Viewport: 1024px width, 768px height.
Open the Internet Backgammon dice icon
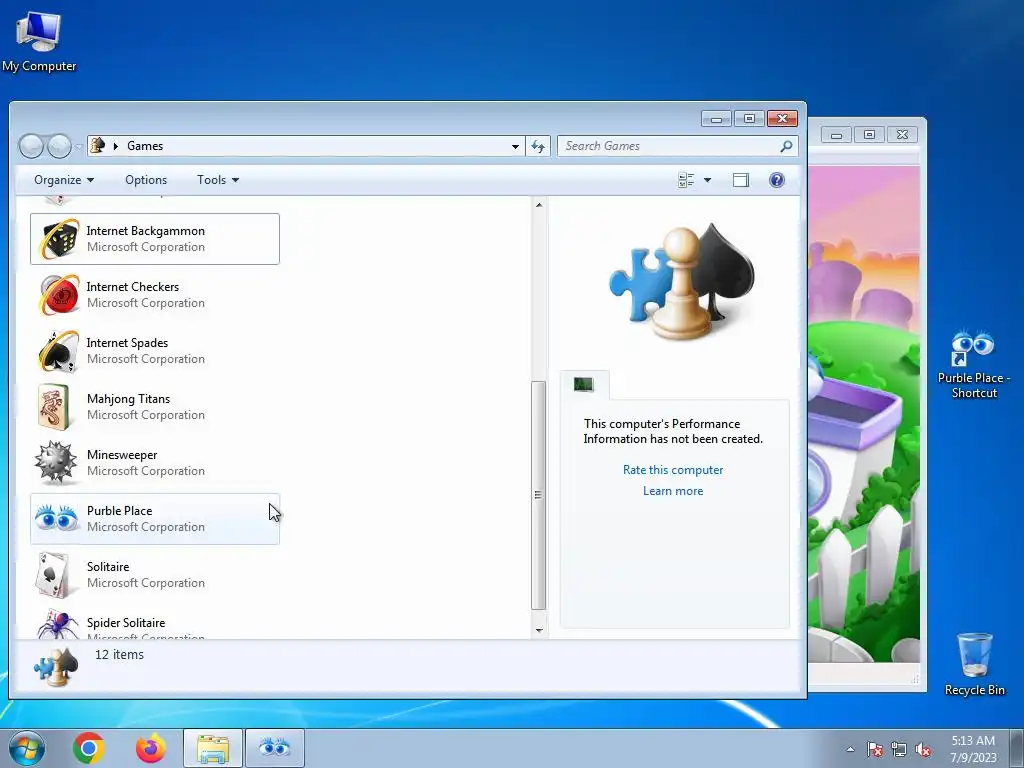[x=59, y=239]
